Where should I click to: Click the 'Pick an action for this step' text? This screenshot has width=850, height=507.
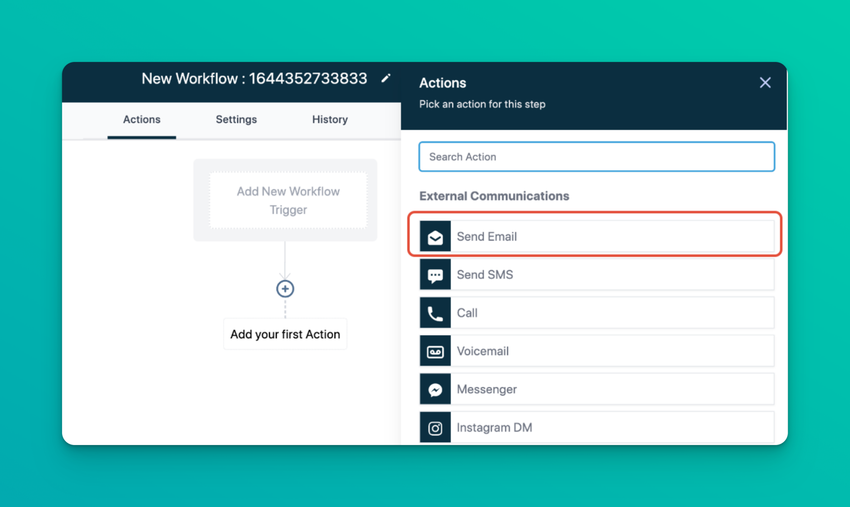point(482,104)
